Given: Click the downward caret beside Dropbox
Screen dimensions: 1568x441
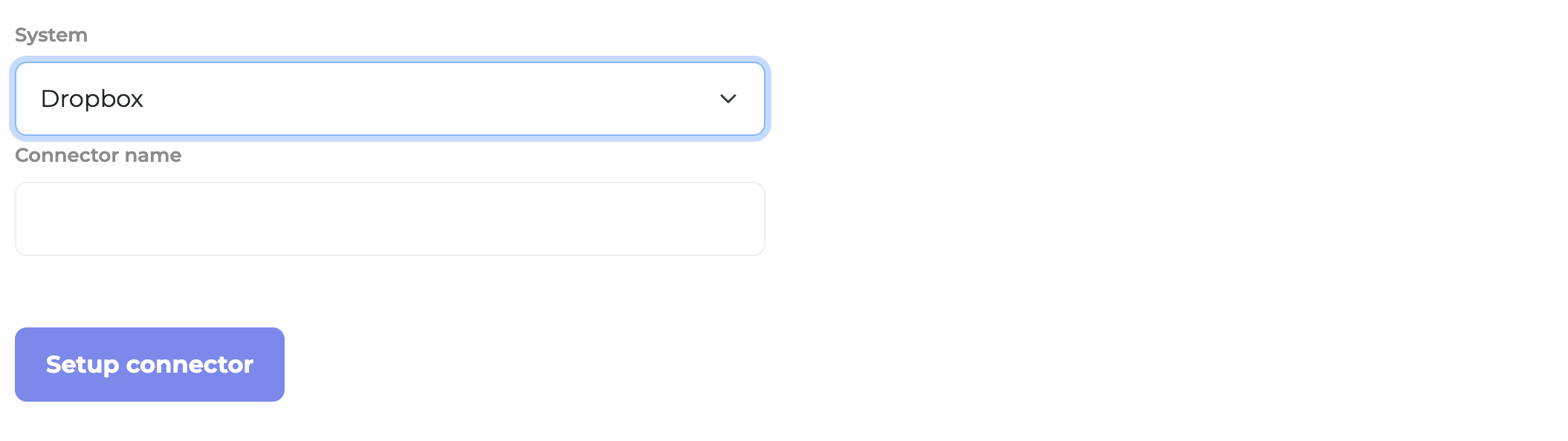Looking at the screenshot, I should click(728, 99).
